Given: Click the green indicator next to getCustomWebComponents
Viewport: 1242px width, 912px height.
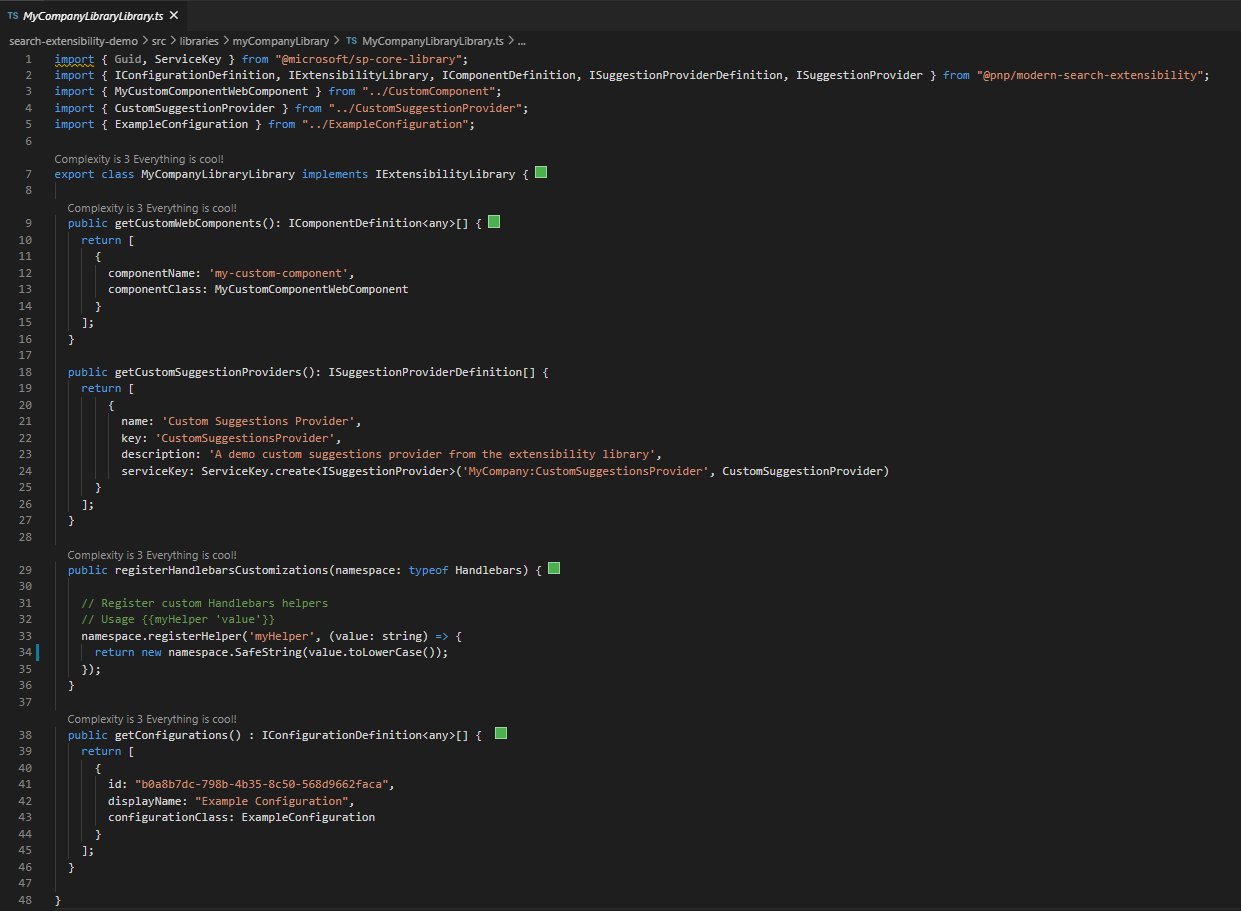Looking at the screenshot, I should 493,221.
